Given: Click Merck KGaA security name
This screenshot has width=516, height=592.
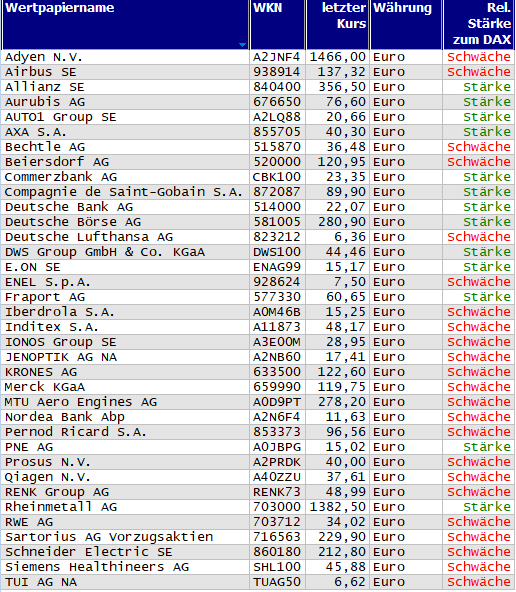Looking at the screenshot, I should 45,387.
